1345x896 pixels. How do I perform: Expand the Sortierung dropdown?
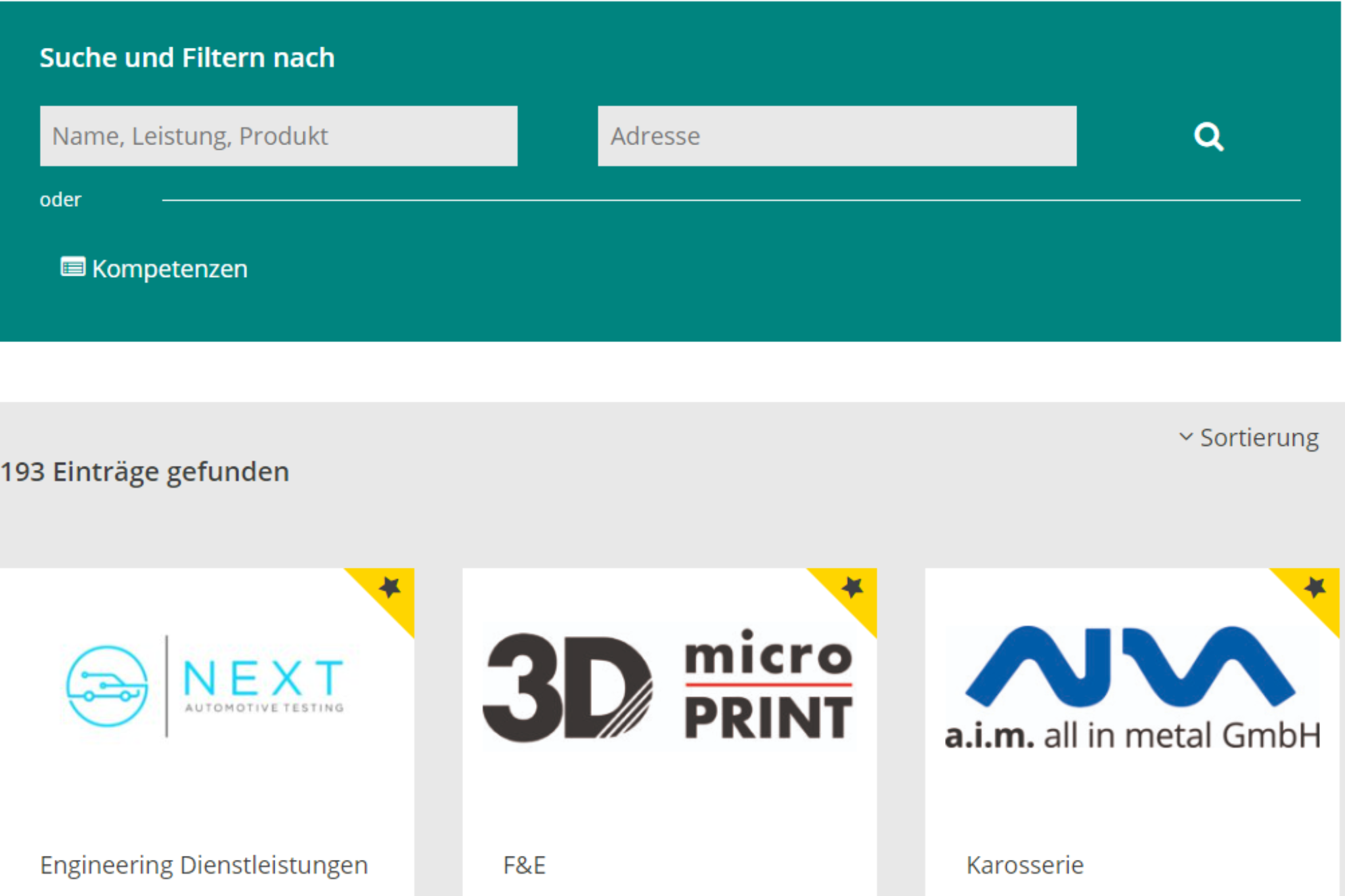coord(1249,438)
